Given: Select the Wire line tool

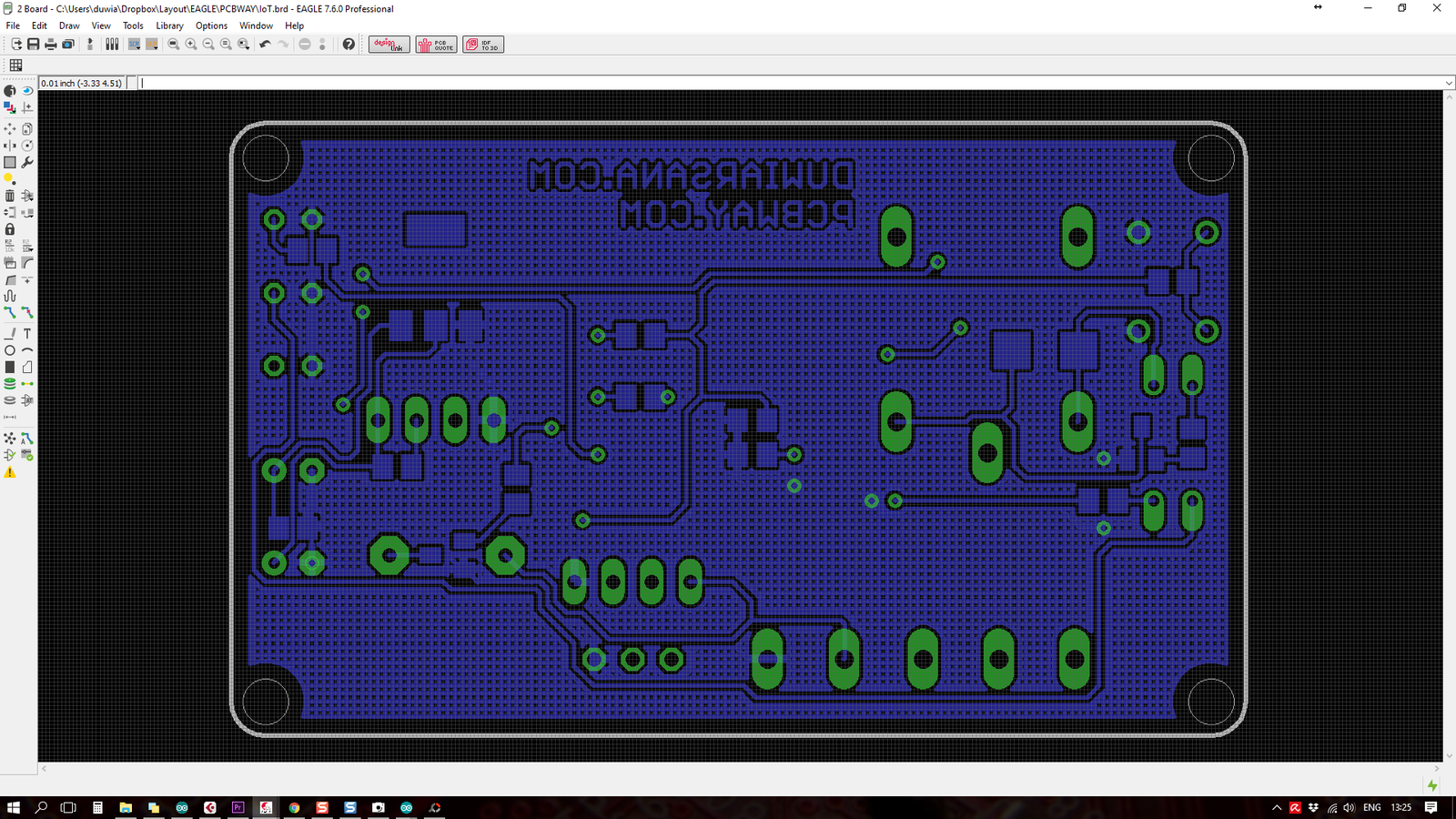Looking at the screenshot, I should pyautogui.click(x=10, y=334).
